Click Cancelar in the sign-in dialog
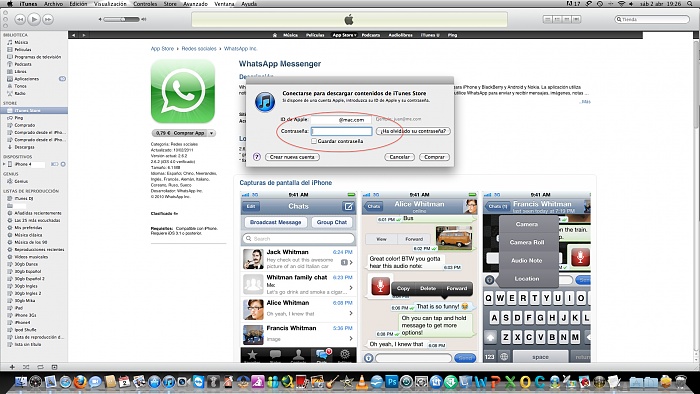 pos(399,157)
